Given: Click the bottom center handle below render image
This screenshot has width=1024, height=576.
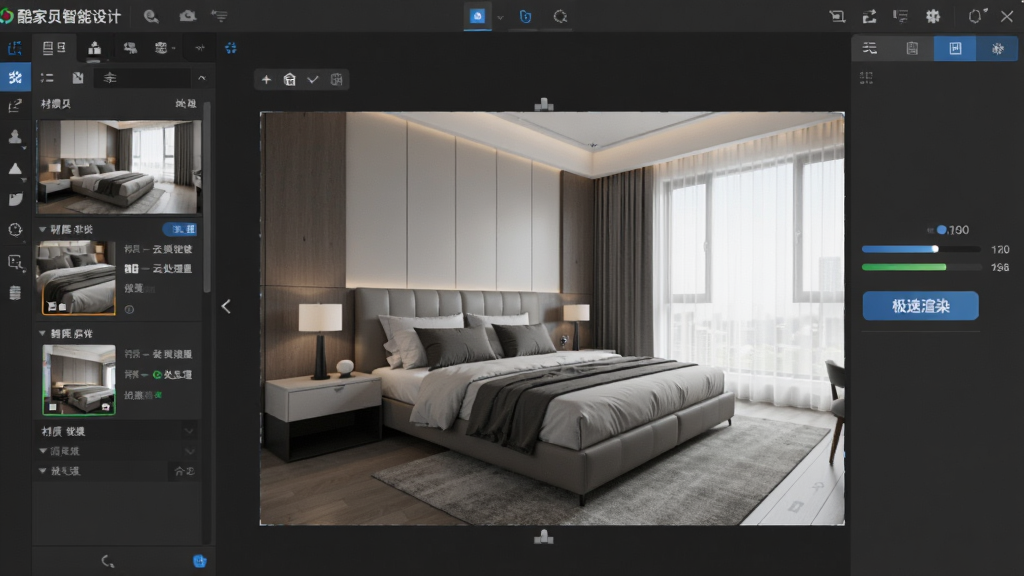Looking at the screenshot, I should 543,537.
